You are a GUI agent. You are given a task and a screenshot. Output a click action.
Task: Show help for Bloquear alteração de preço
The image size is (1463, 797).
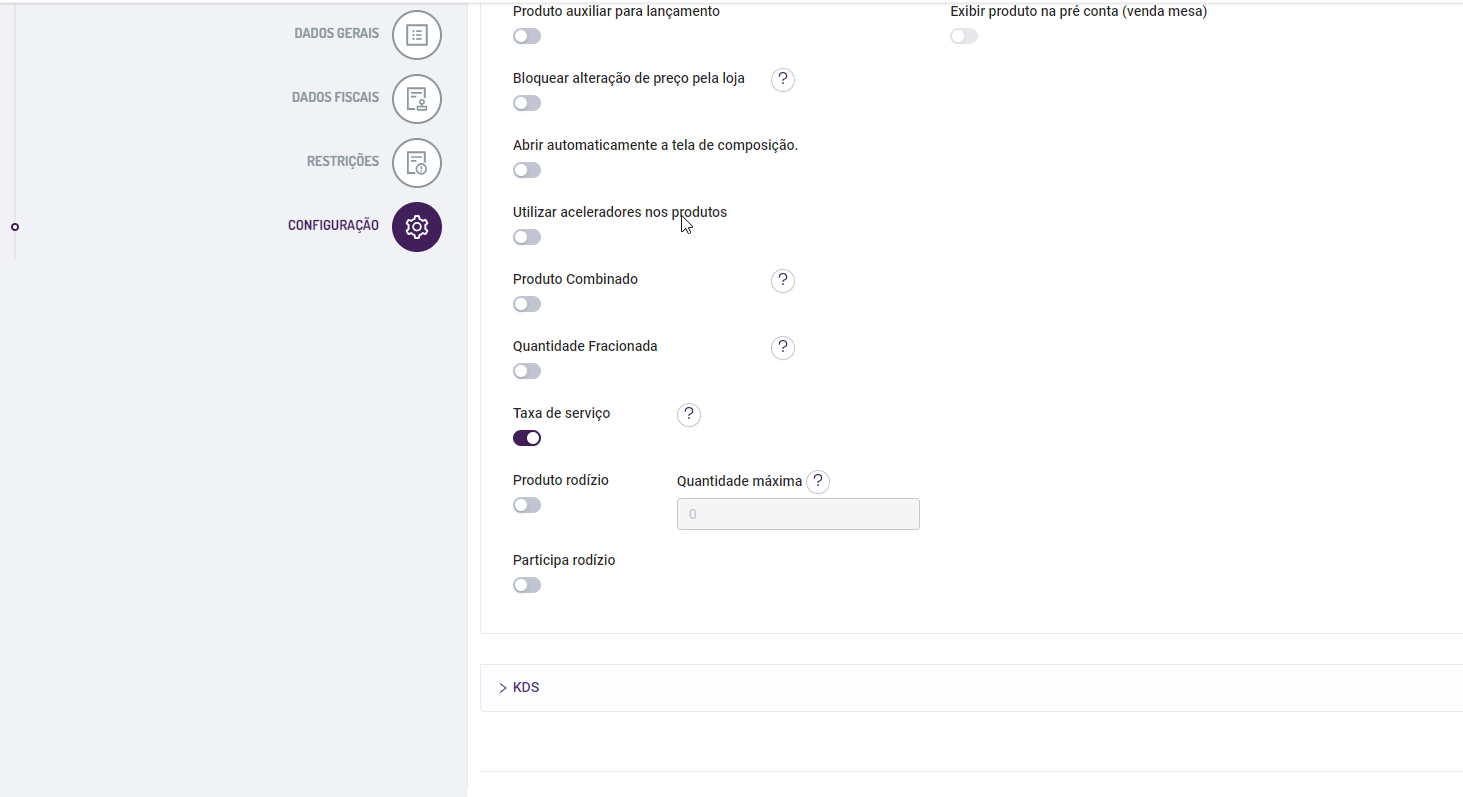coord(783,80)
